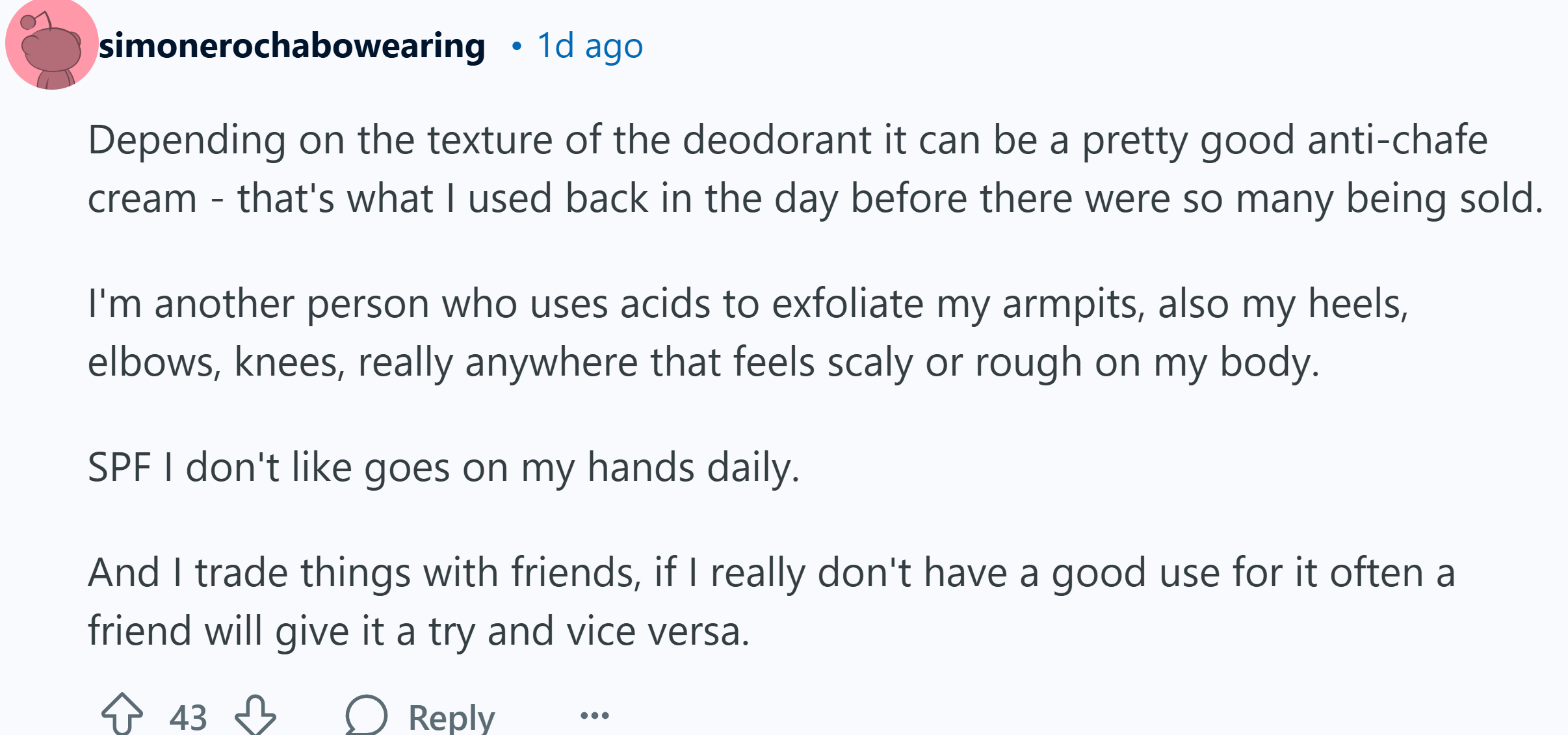This screenshot has height=735, width=1568.
Task: Click the line starting "friend will give it"
Action: [419, 631]
